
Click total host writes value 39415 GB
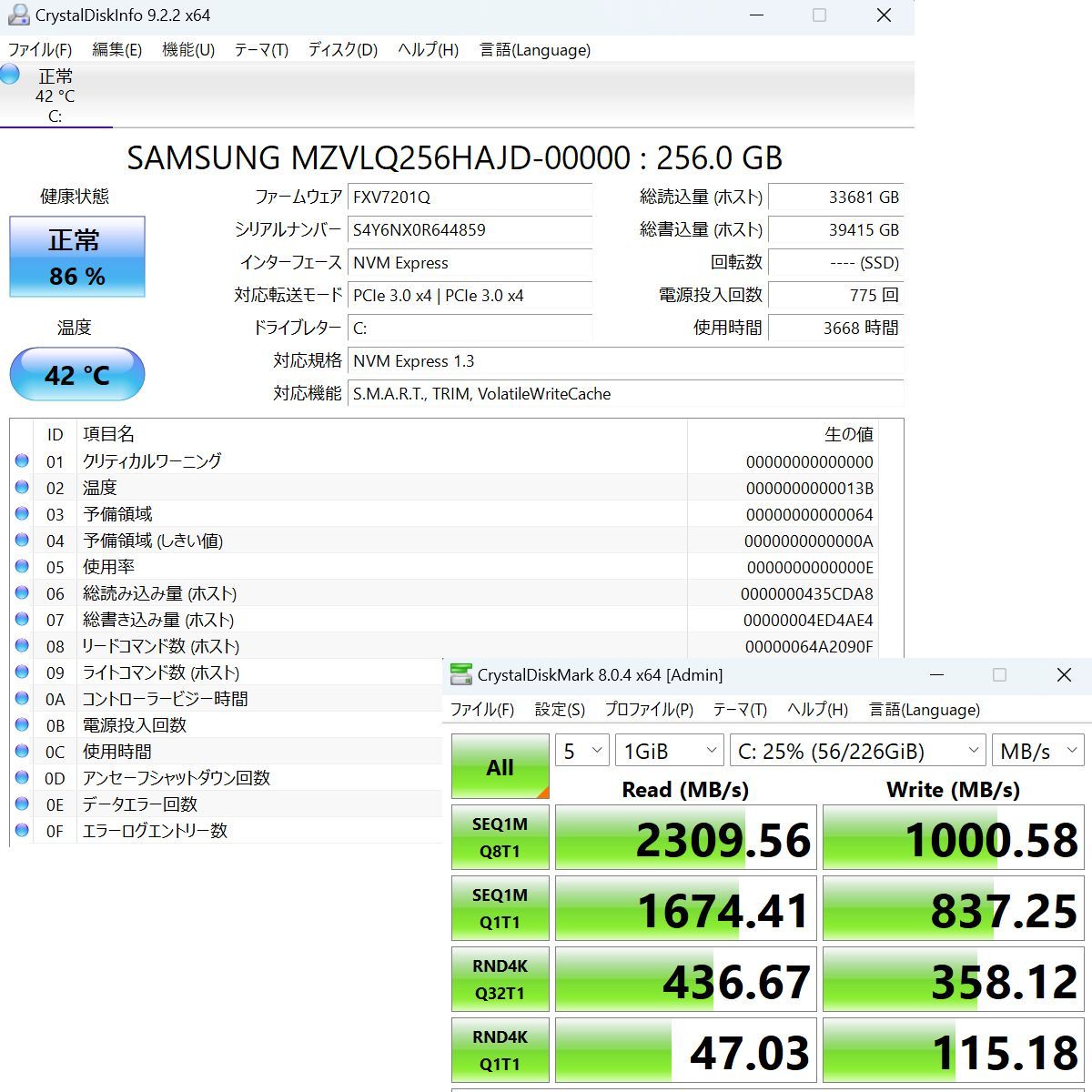click(x=835, y=230)
